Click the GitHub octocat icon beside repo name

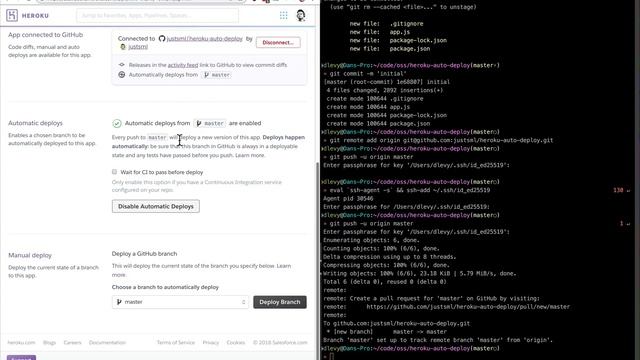click(162, 38)
